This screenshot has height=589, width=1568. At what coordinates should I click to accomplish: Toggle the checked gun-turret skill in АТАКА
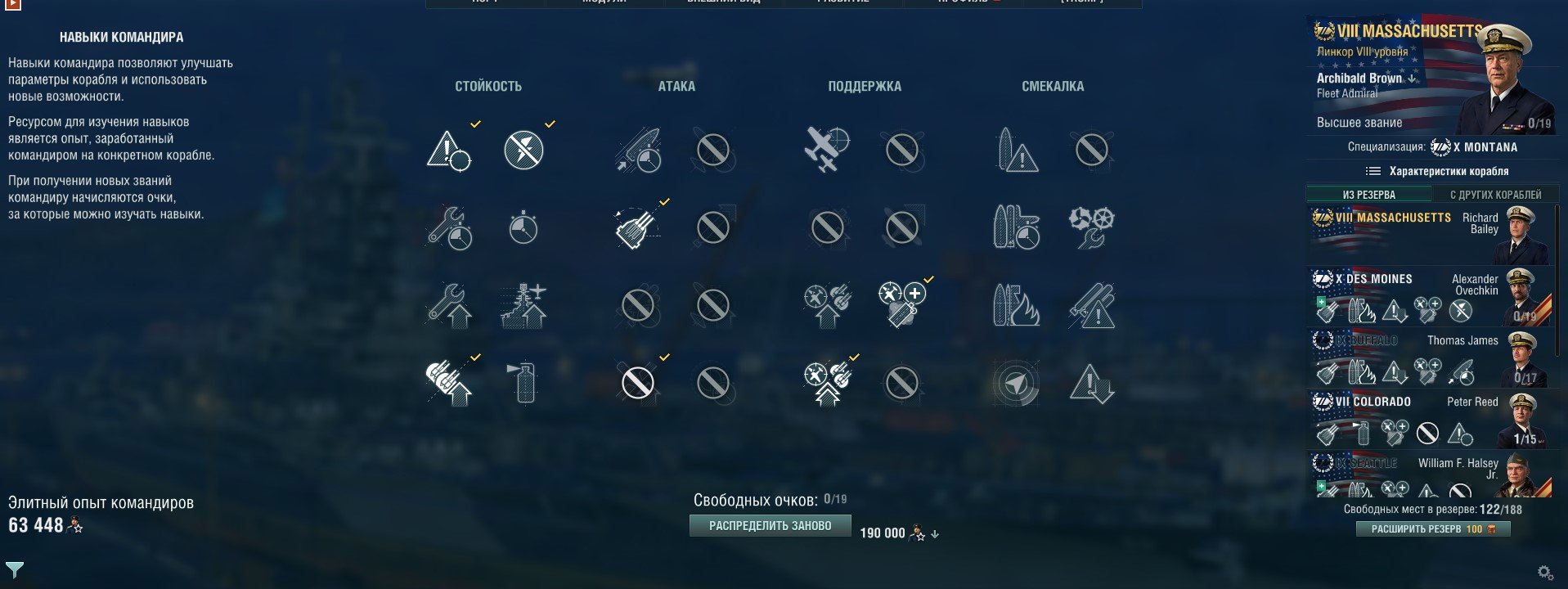[637, 227]
